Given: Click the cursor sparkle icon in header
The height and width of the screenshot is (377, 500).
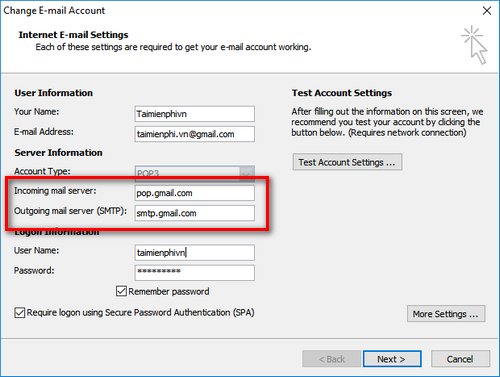Looking at the screenshot, I should pyautogui.click(x=475, y=45).
